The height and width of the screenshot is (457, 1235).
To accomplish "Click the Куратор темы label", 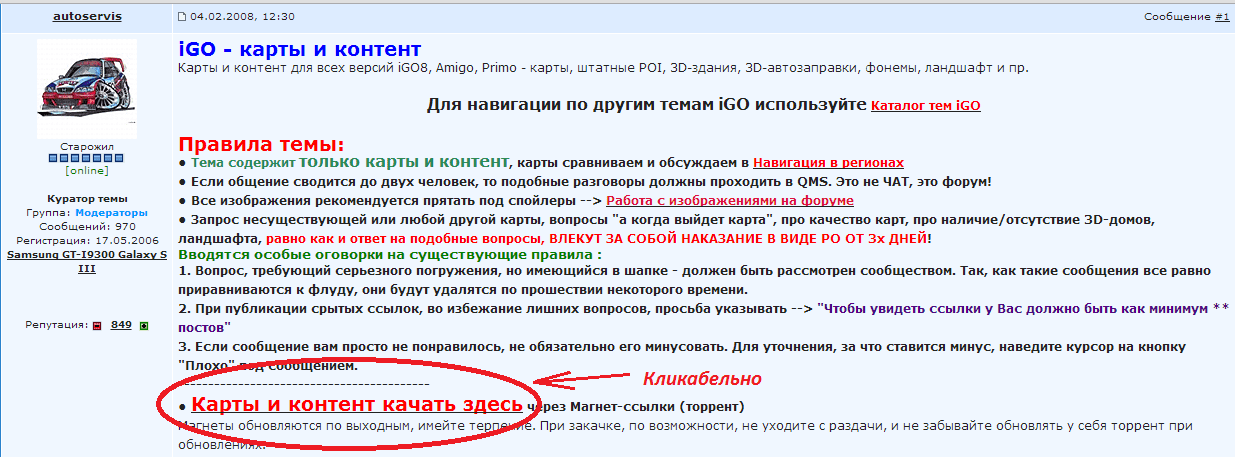I will click(x=87, y=199).
